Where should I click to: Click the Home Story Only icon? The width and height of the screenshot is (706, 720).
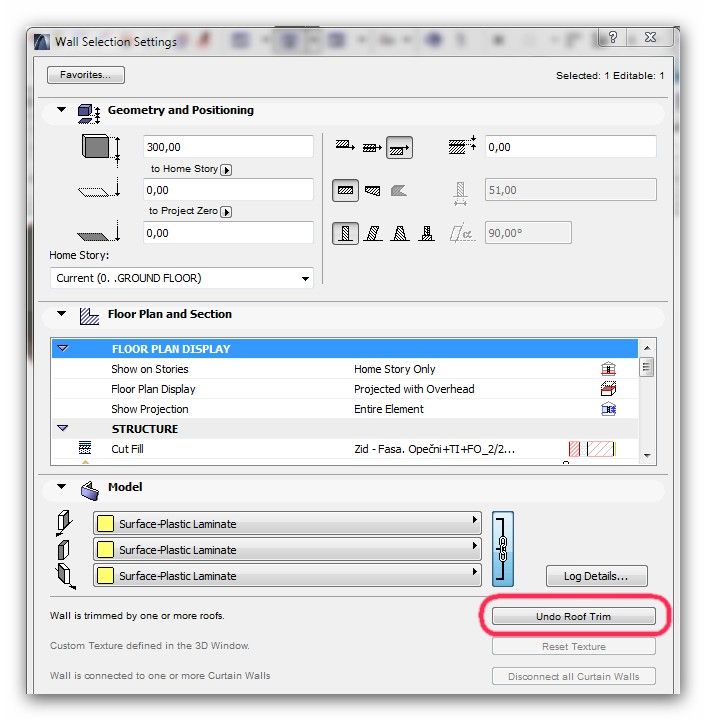pos(608,369)
